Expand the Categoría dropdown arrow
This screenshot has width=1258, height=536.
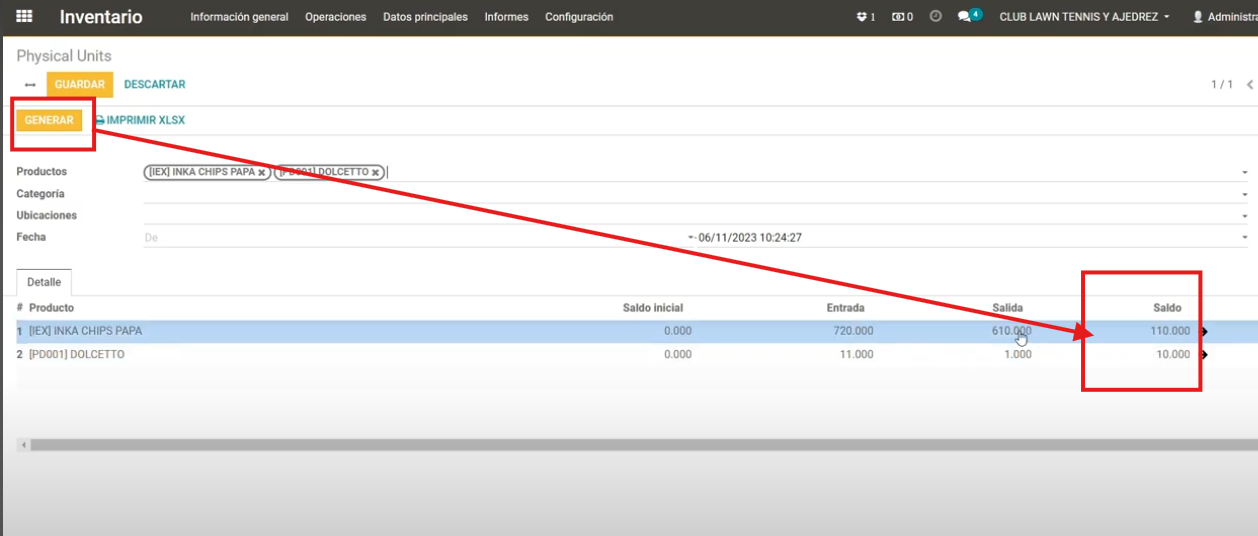coord(1245,195)
